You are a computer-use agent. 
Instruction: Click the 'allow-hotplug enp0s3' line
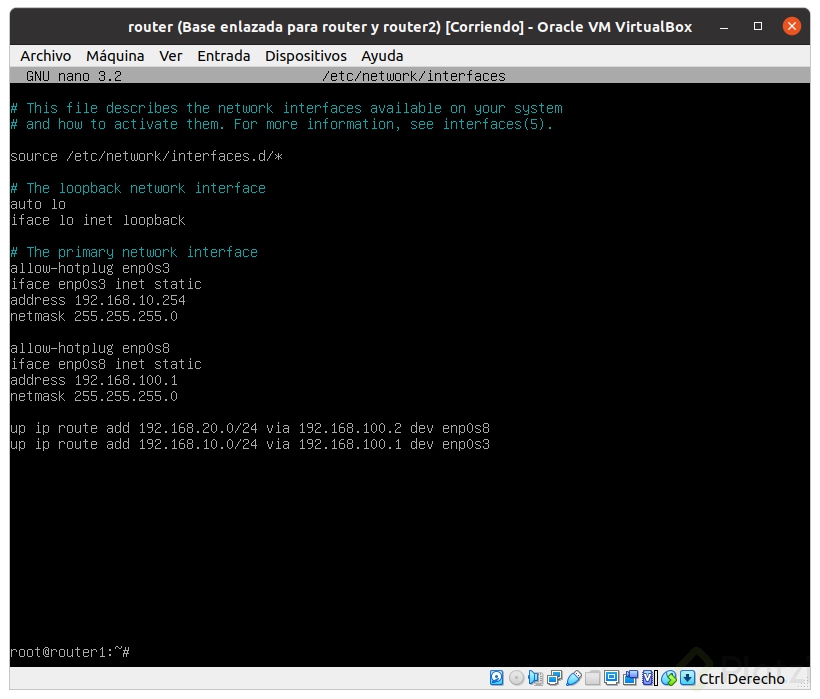[x=90, y=268]
